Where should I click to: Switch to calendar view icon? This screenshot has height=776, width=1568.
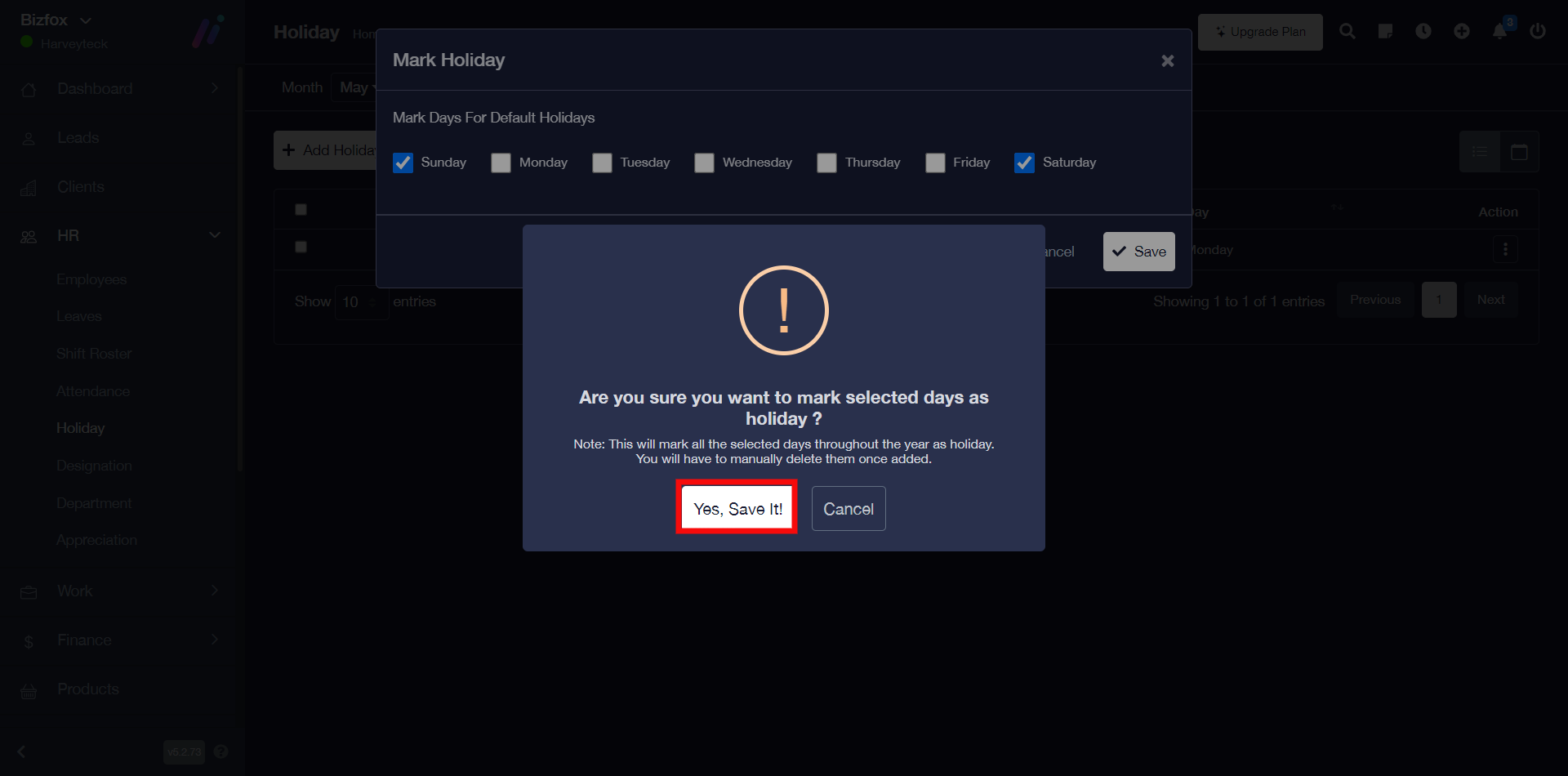[1519, 152]
